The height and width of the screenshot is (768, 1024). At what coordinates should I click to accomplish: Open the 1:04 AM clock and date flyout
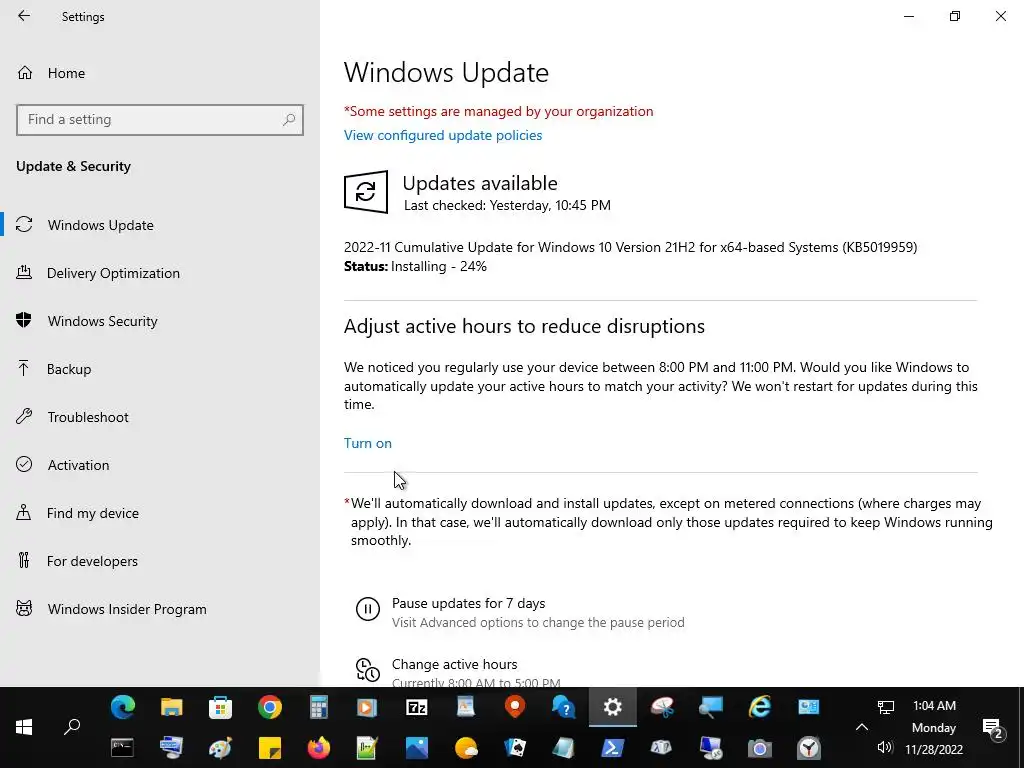934,727
